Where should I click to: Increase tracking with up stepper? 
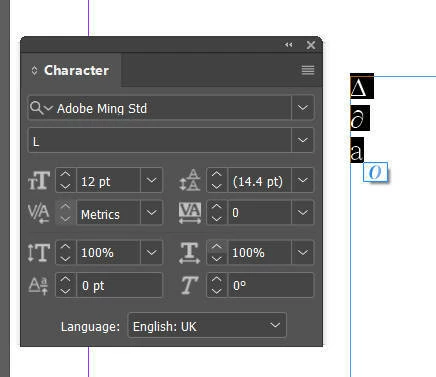tap(217, 206)
